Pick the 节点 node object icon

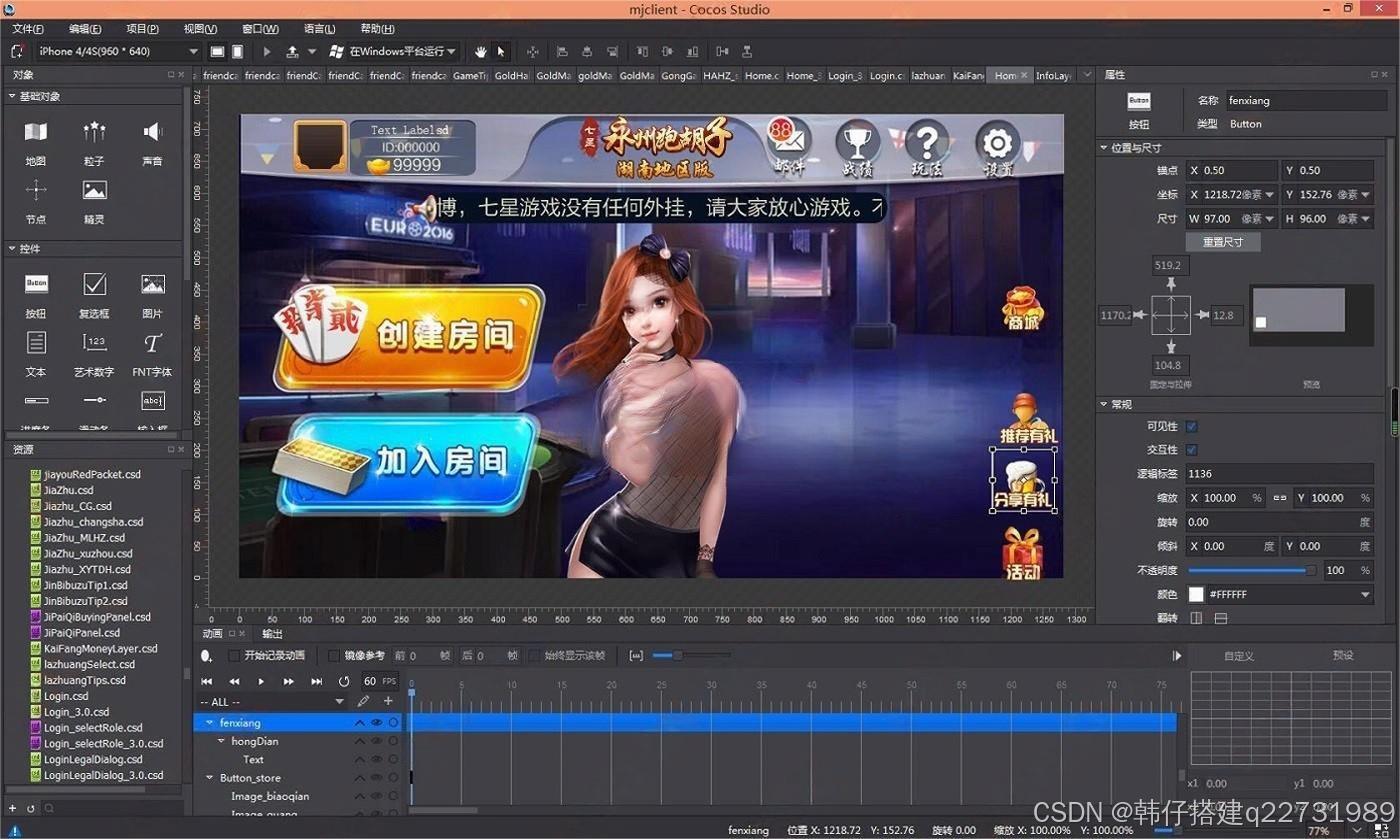pyautogui.click(x=36, y=190)
